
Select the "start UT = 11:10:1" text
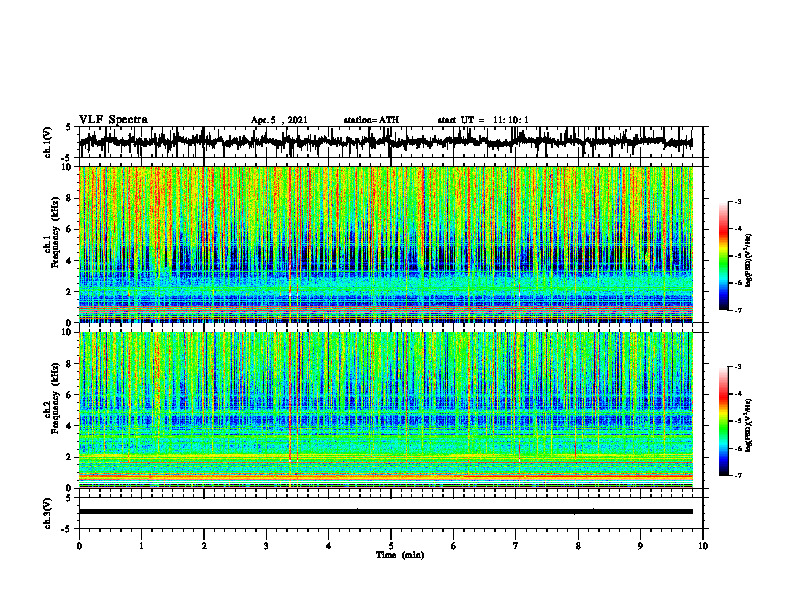(483, 120)
